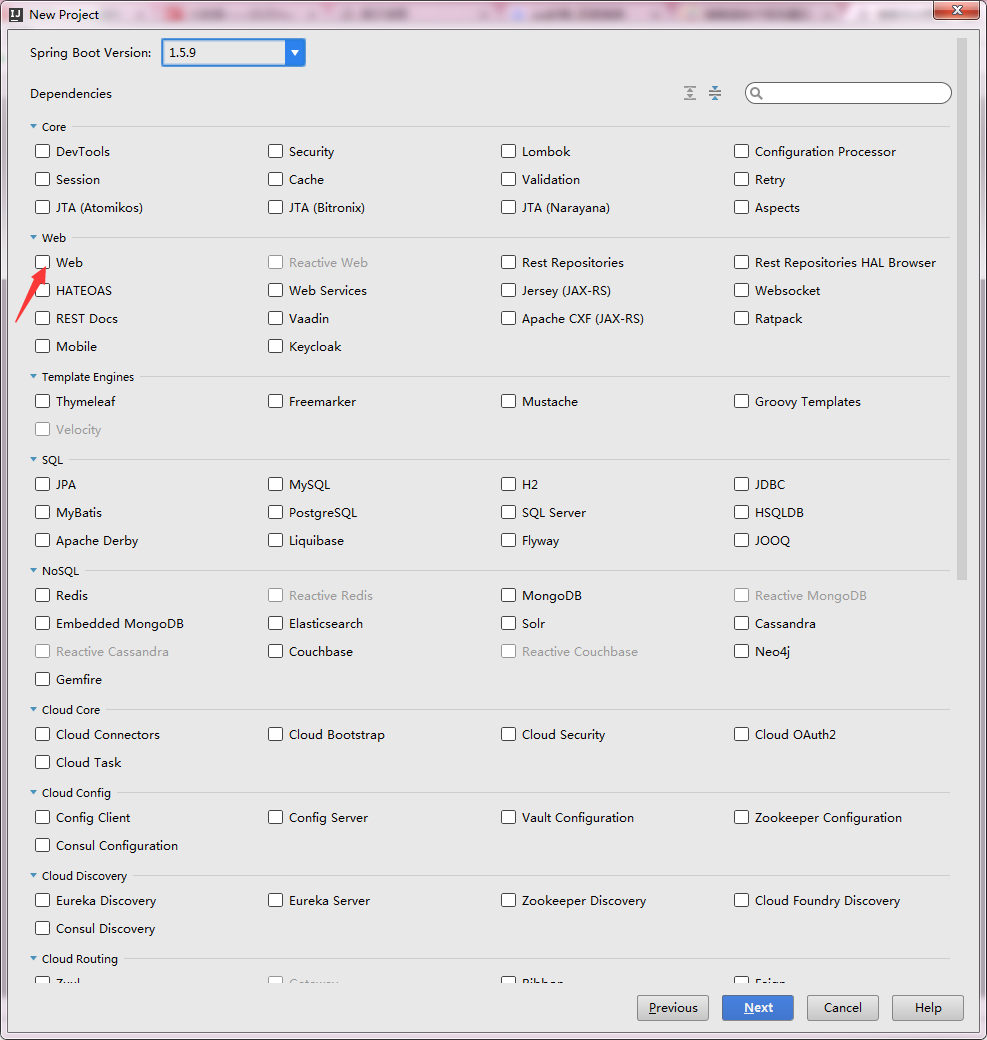987x1040 pixels.
Task: Enable the Redis checkbox
Action: 42,595
